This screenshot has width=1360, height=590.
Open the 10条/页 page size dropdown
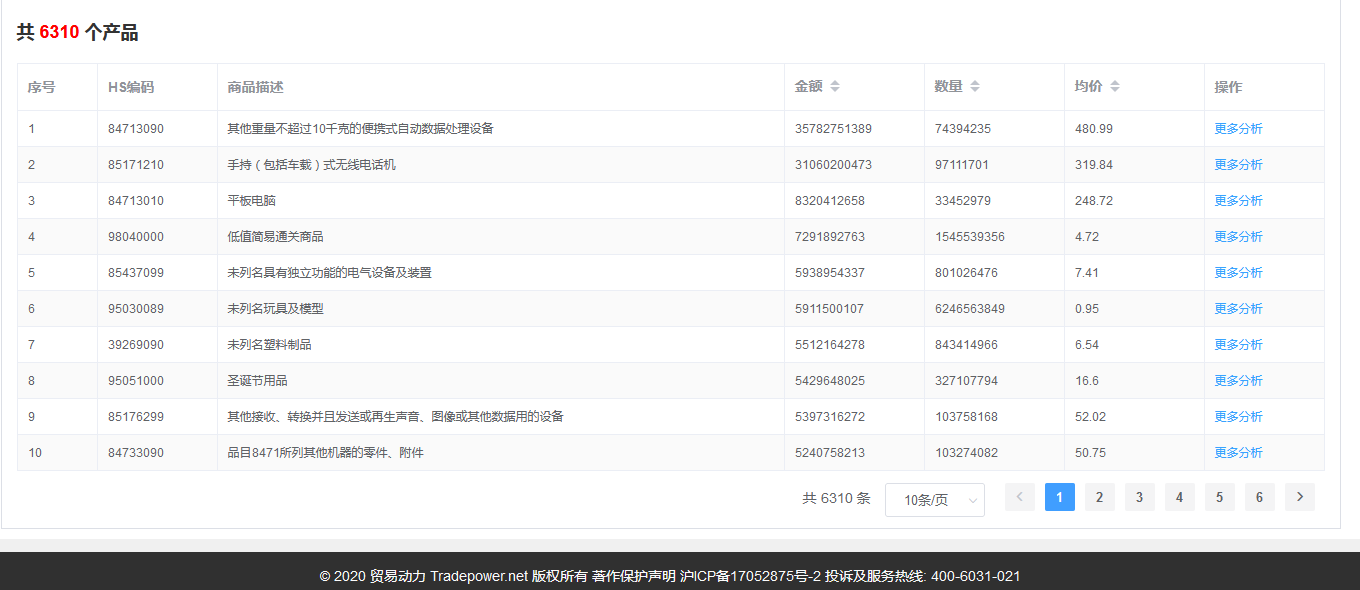tap(935, 500)
